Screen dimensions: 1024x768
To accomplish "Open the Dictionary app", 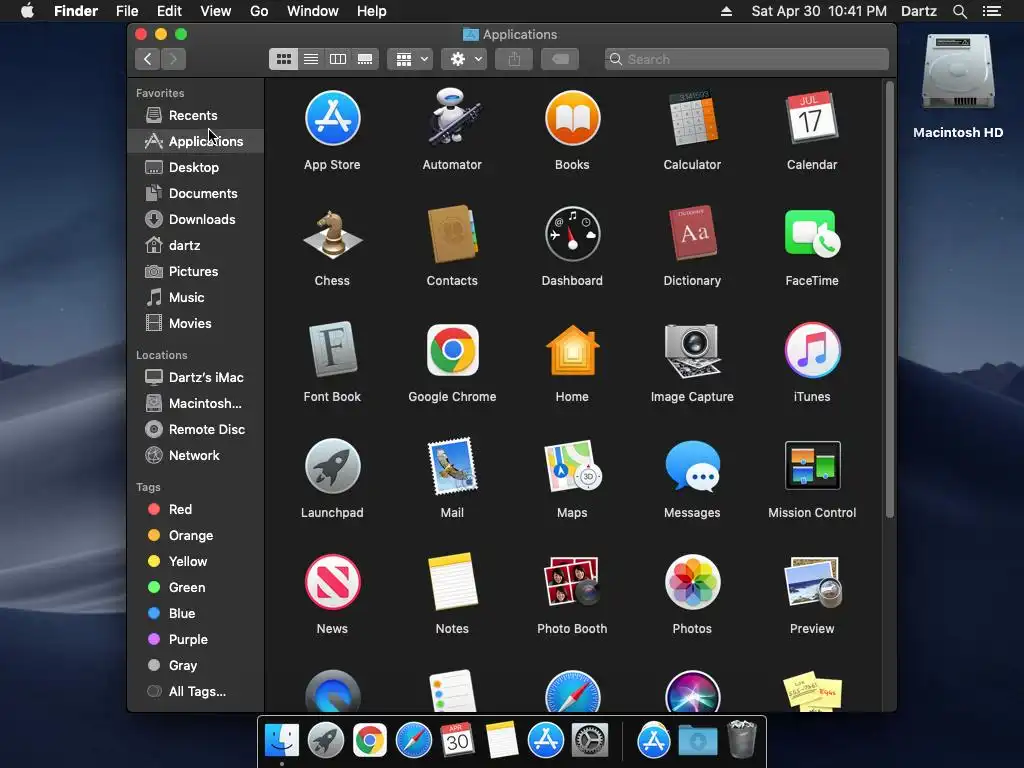I will (x=692, y=233).
